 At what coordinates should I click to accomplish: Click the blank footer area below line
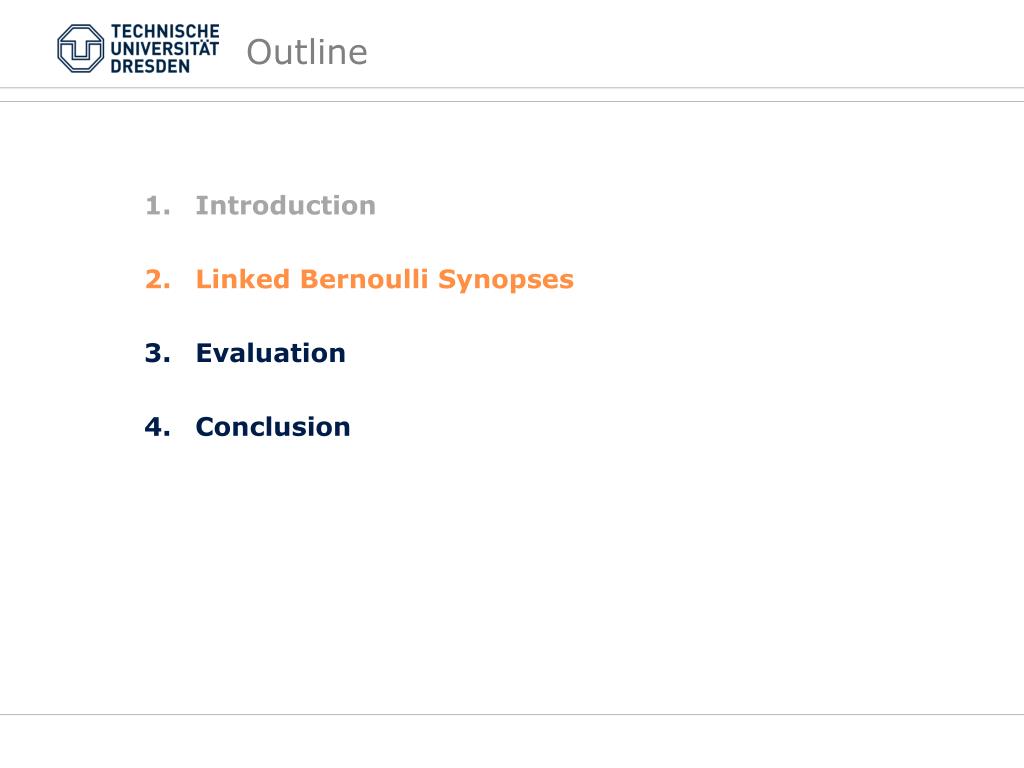512,742
